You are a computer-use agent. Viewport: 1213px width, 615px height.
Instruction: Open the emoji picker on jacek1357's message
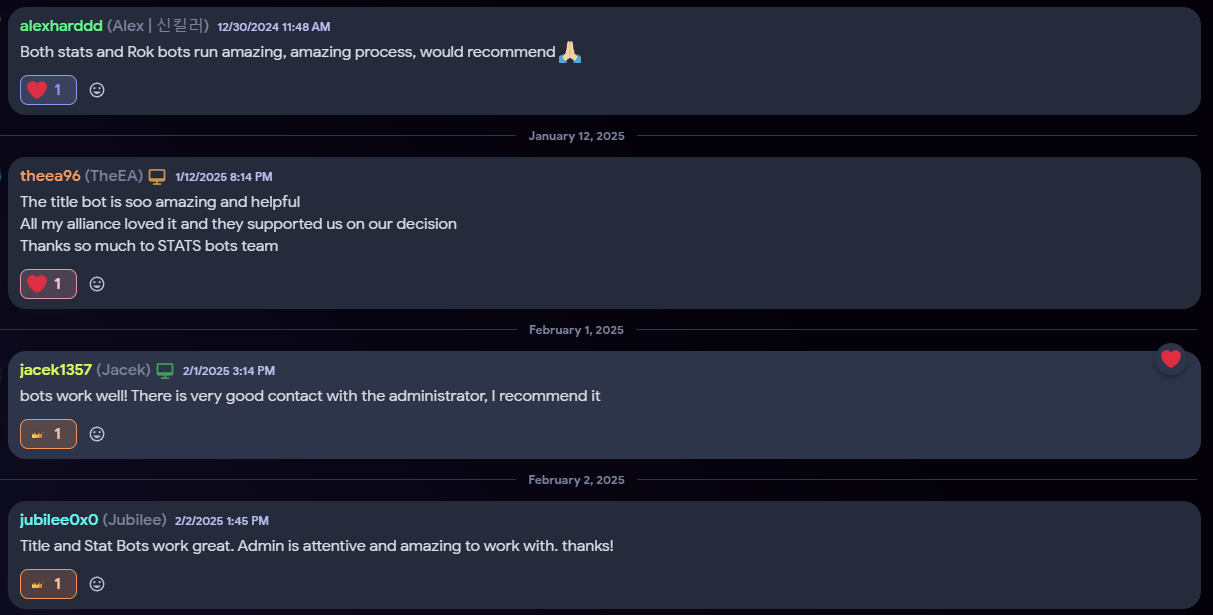[x=97, y=434]
